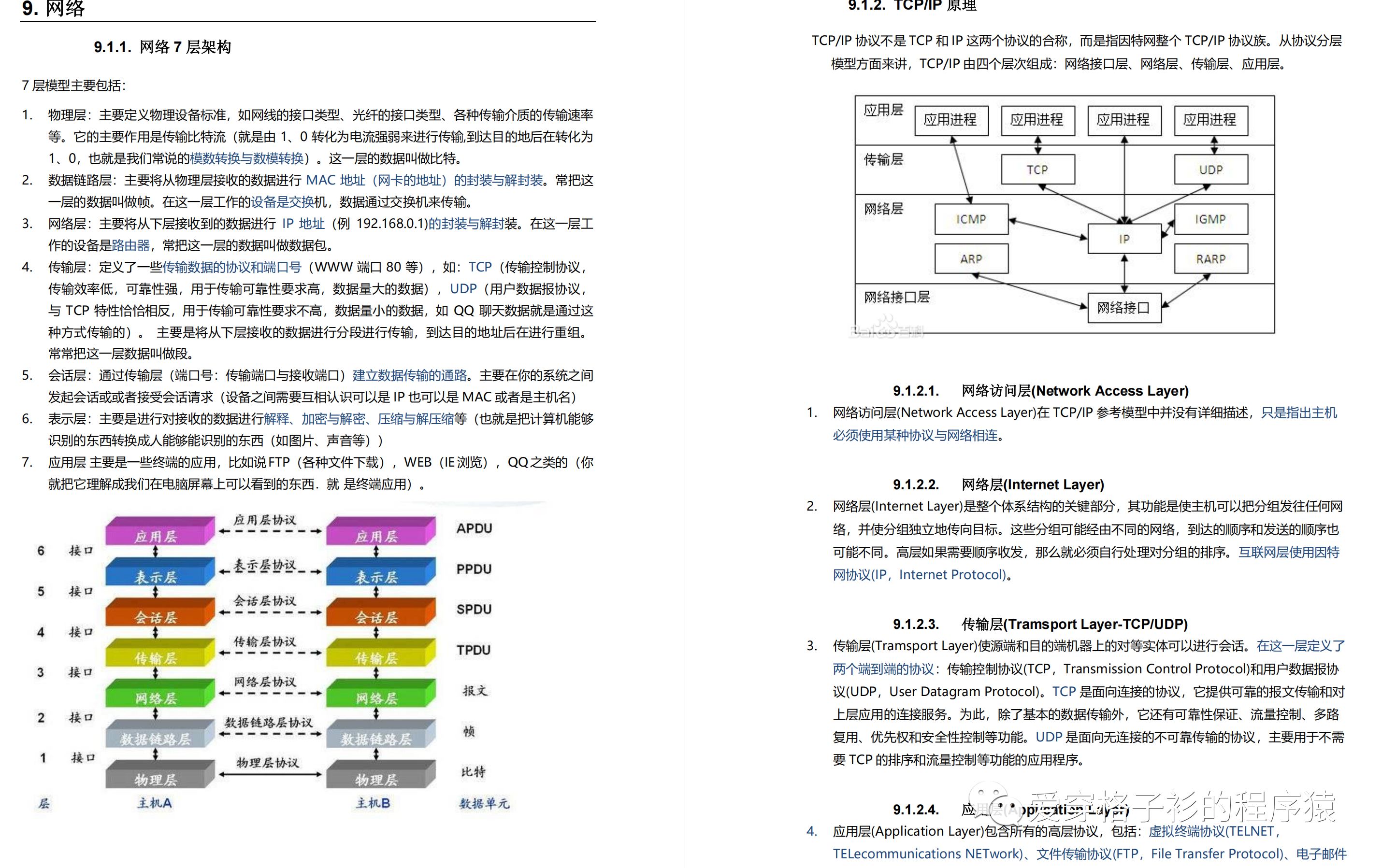Click the UDP box in protocol diagram
1382x868 pixels.
pyautogui.click(x=1210, y=170)
